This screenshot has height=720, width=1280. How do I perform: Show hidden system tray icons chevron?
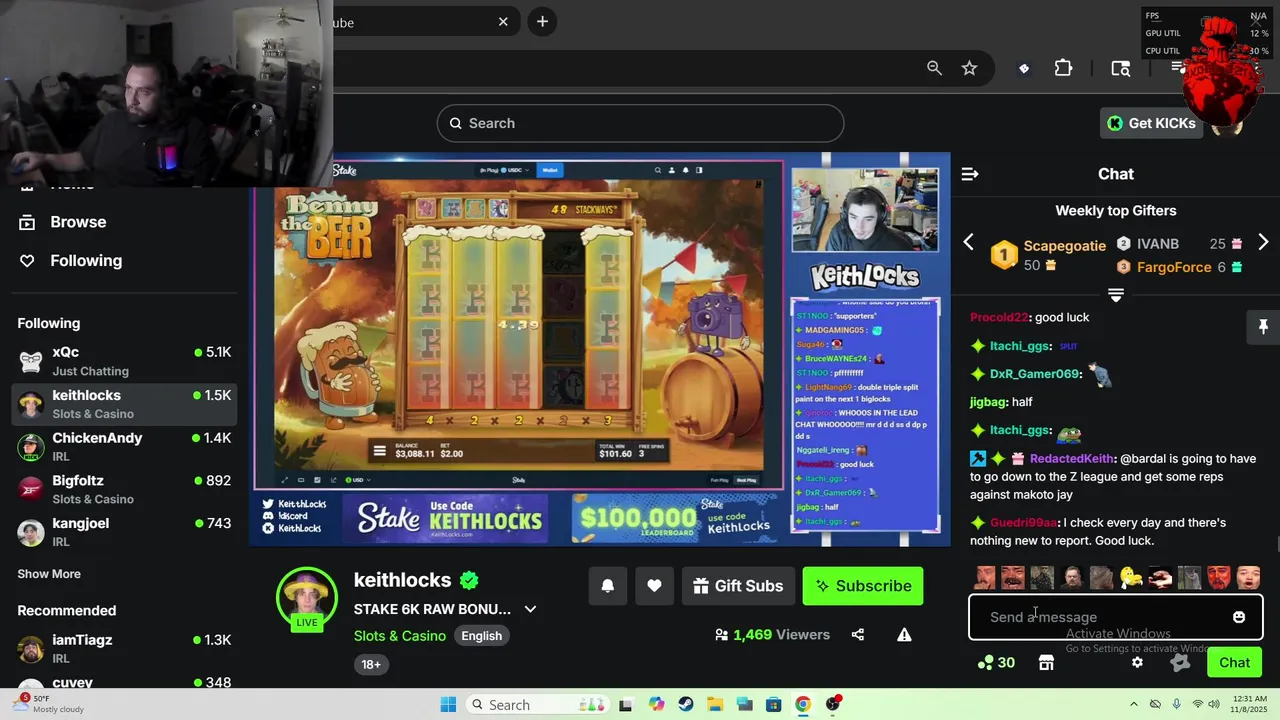(1134, 704)
